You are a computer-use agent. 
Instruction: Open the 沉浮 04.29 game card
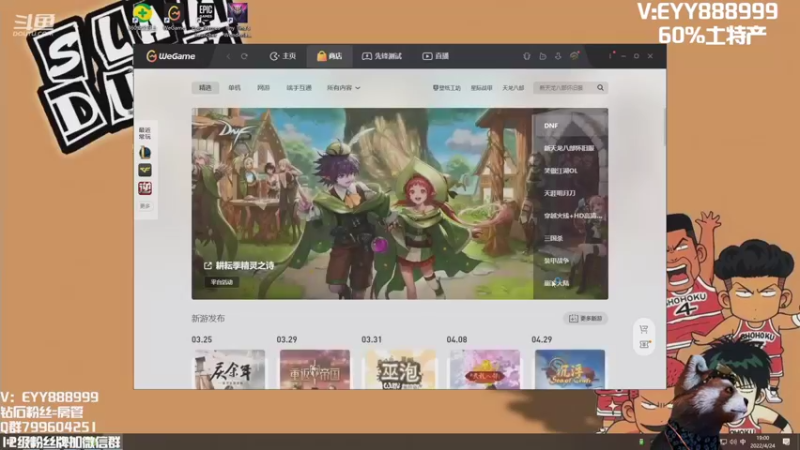coord(570,369)
